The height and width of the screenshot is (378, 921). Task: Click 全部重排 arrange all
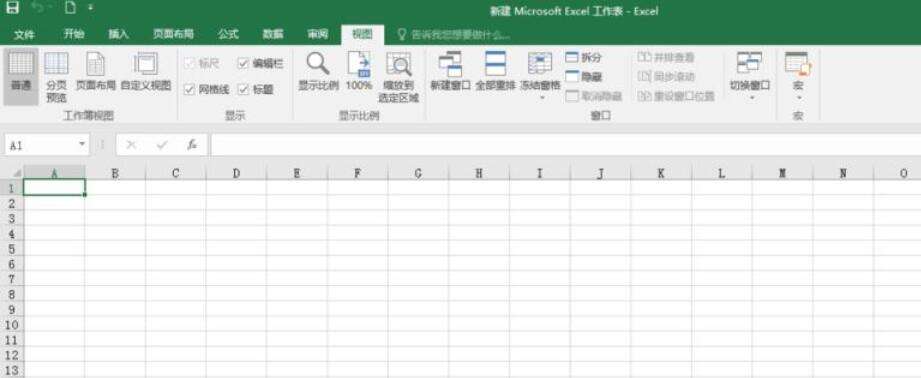point(495,72)
